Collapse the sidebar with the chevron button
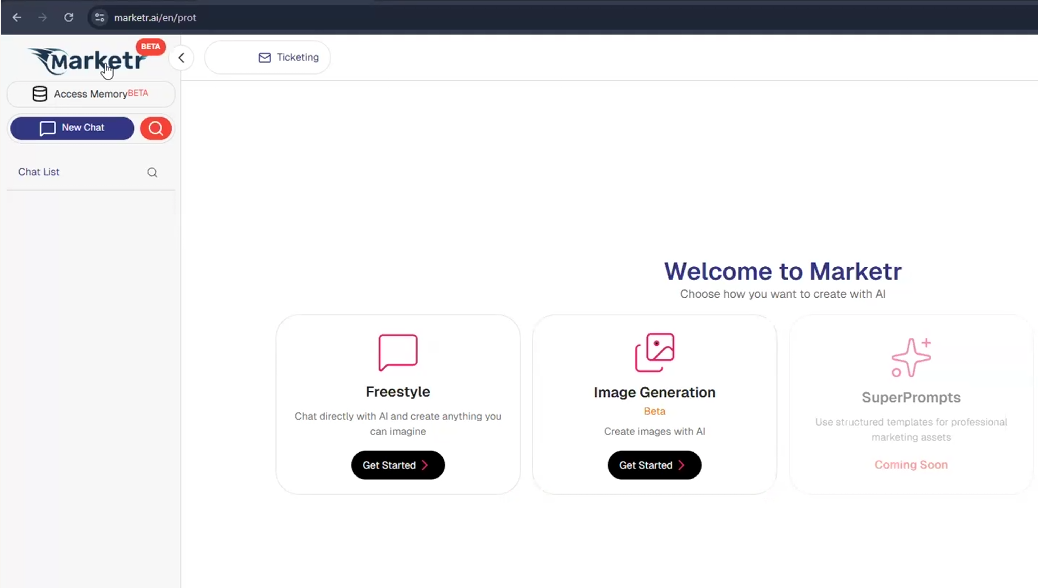The image size is (1038, 588). point(181,58)
